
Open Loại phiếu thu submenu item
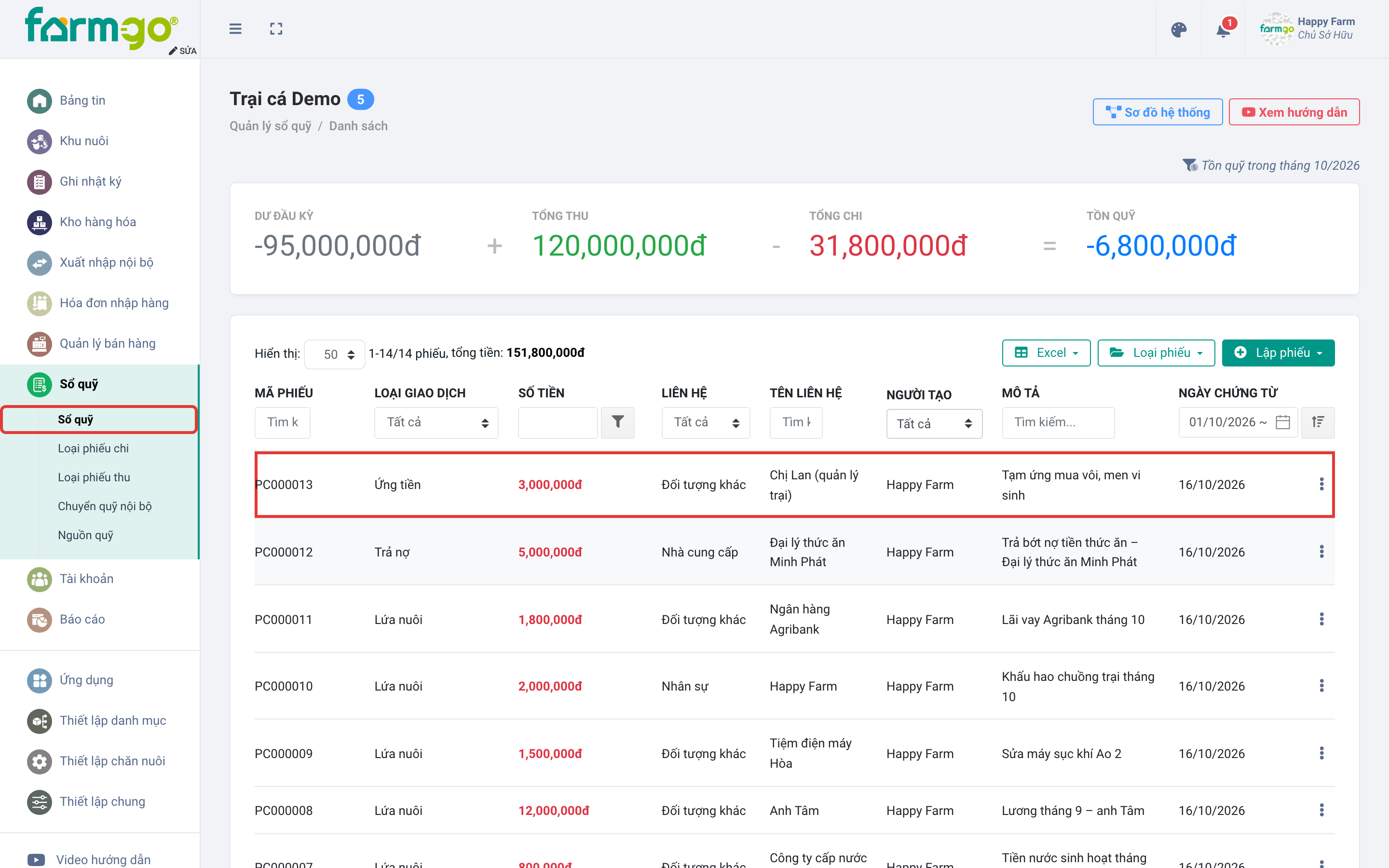pos(94,477)
